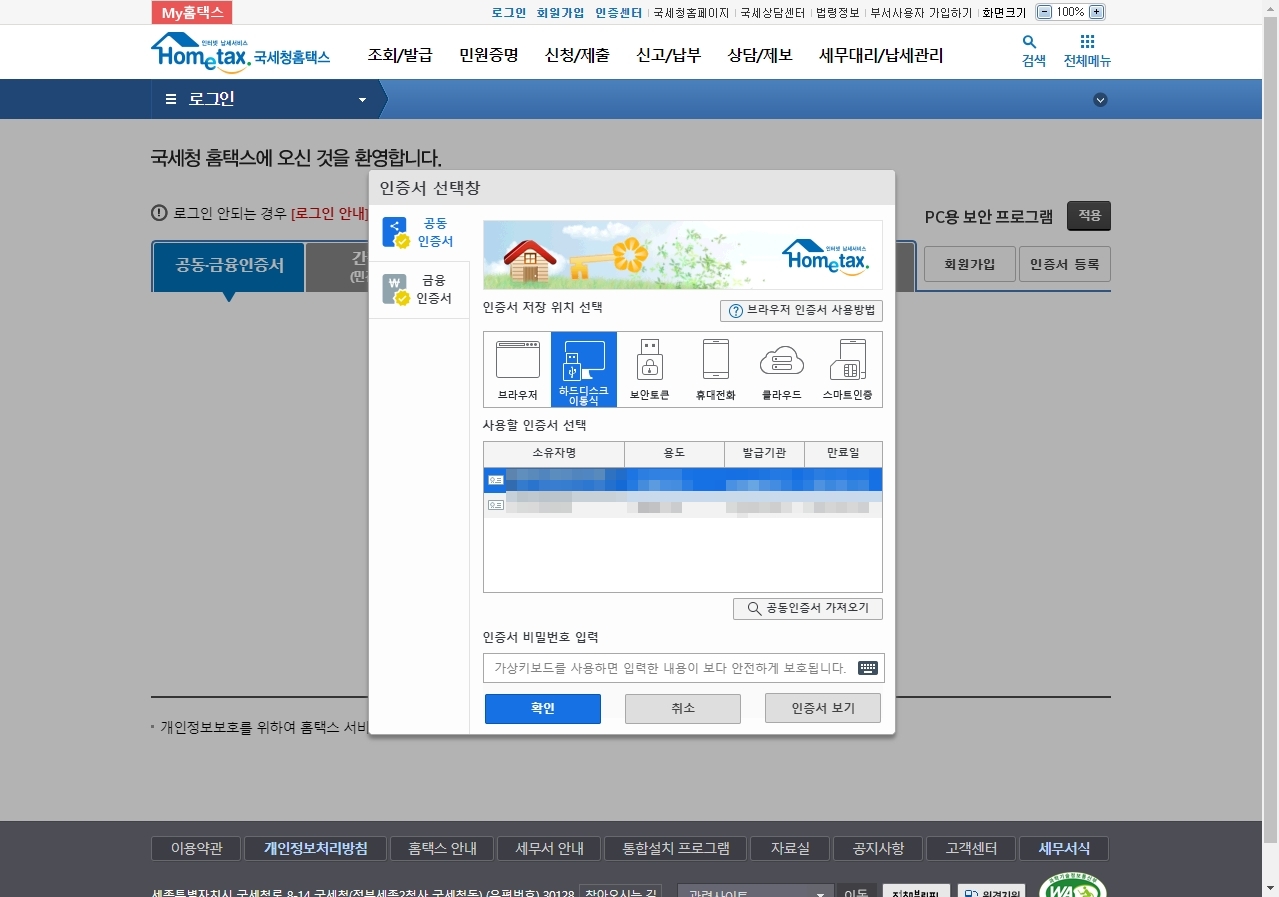This screenshot has height=897, width=1279.
Task: Open 브라우저 인증서 사용방법 help
Action: [801, 311]
